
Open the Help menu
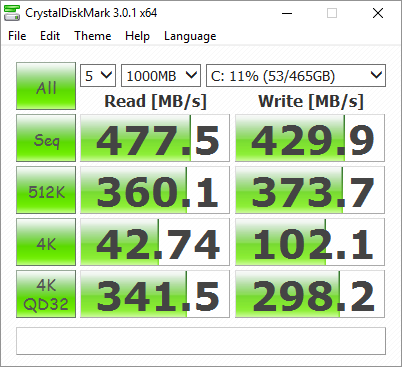tap(137, 36)
